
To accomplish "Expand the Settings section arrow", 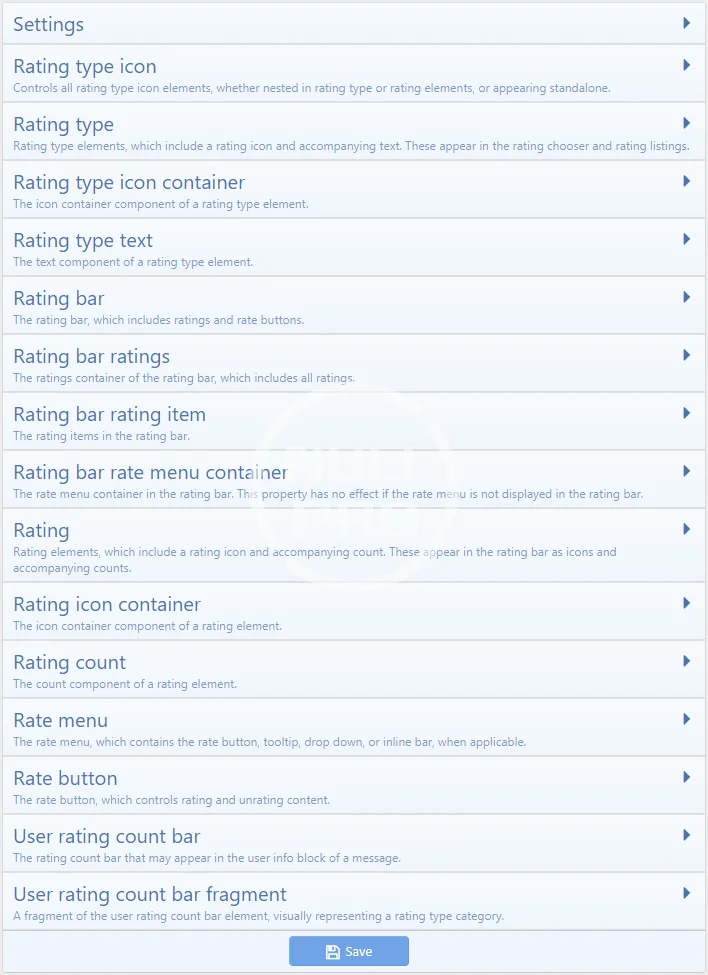I will coord(687,23).
